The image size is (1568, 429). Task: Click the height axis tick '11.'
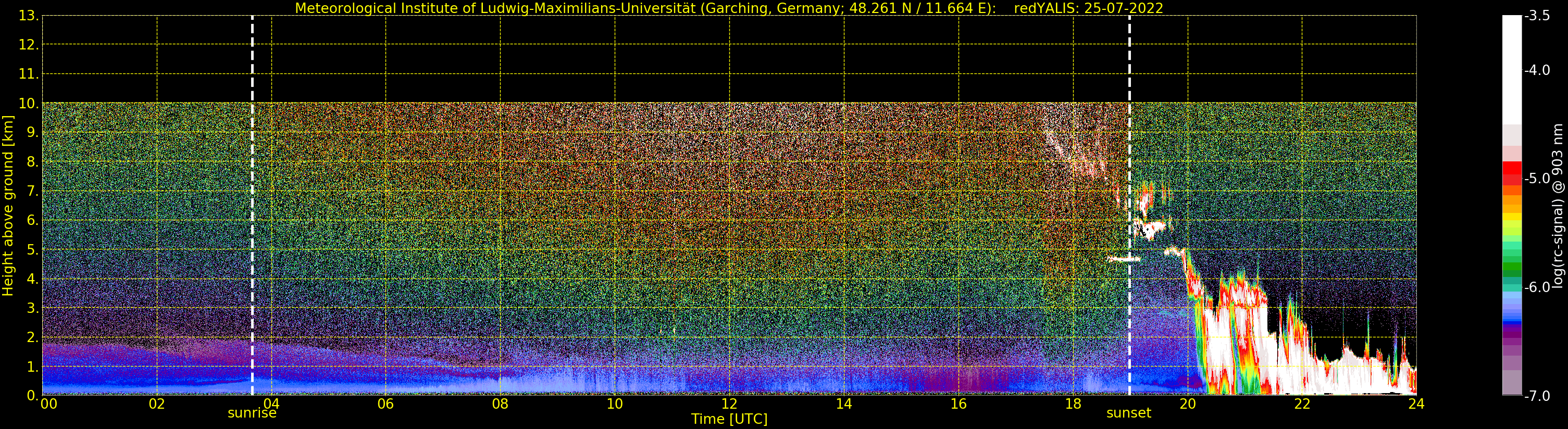[28, 74]
